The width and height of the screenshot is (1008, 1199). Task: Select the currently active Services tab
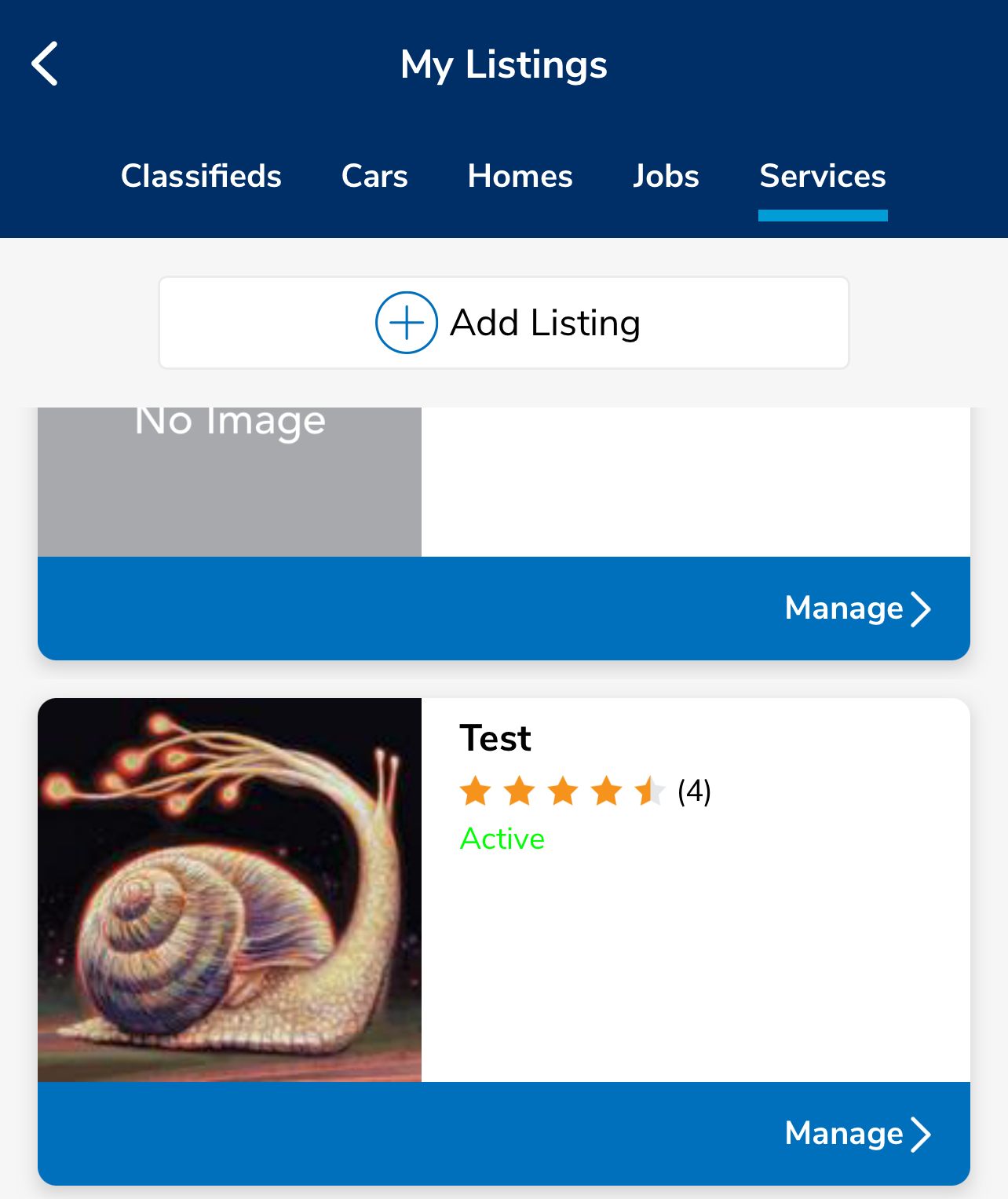coord(822,177)
